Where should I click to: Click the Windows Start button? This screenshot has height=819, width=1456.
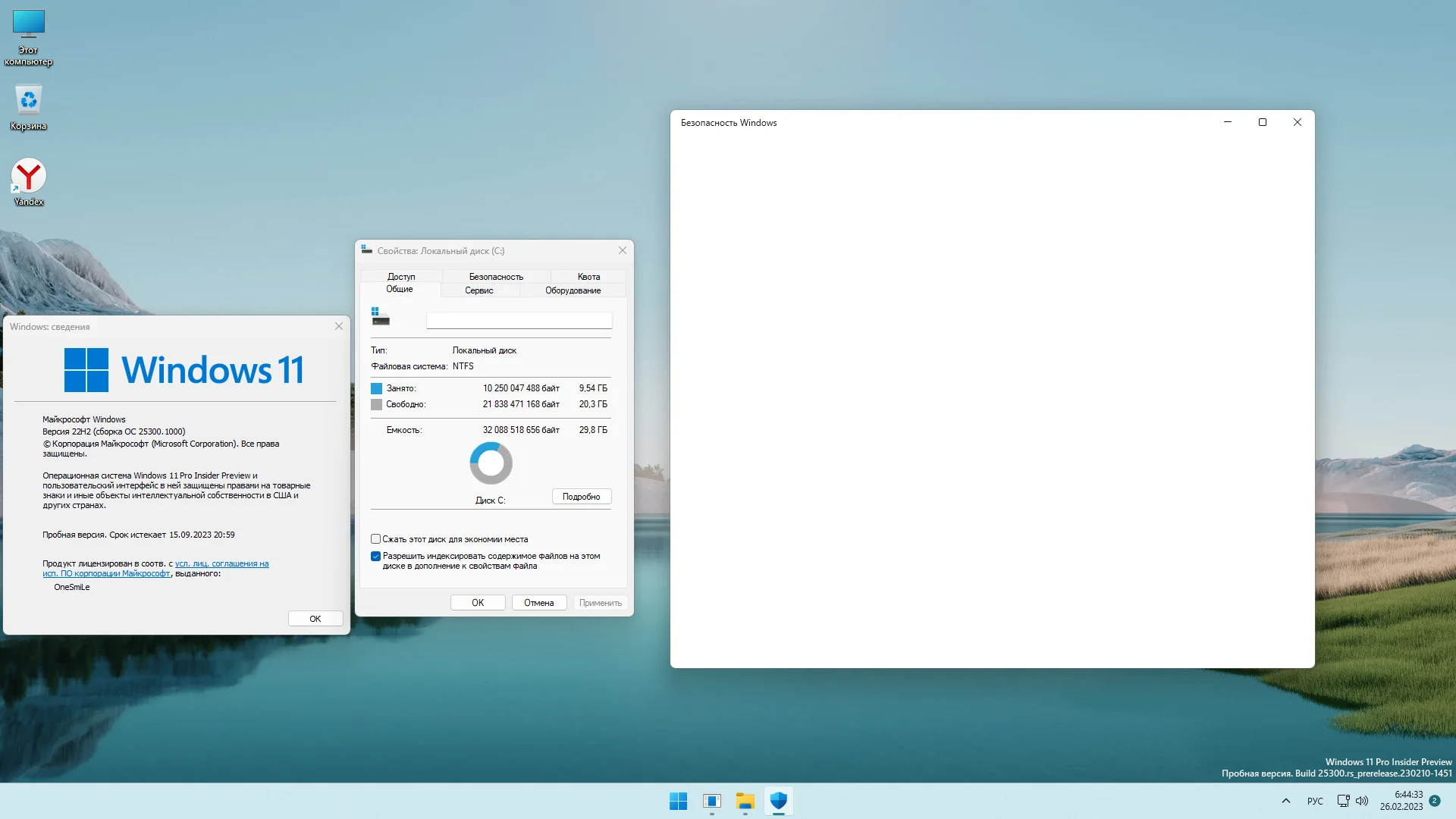(x=678, y=801)
